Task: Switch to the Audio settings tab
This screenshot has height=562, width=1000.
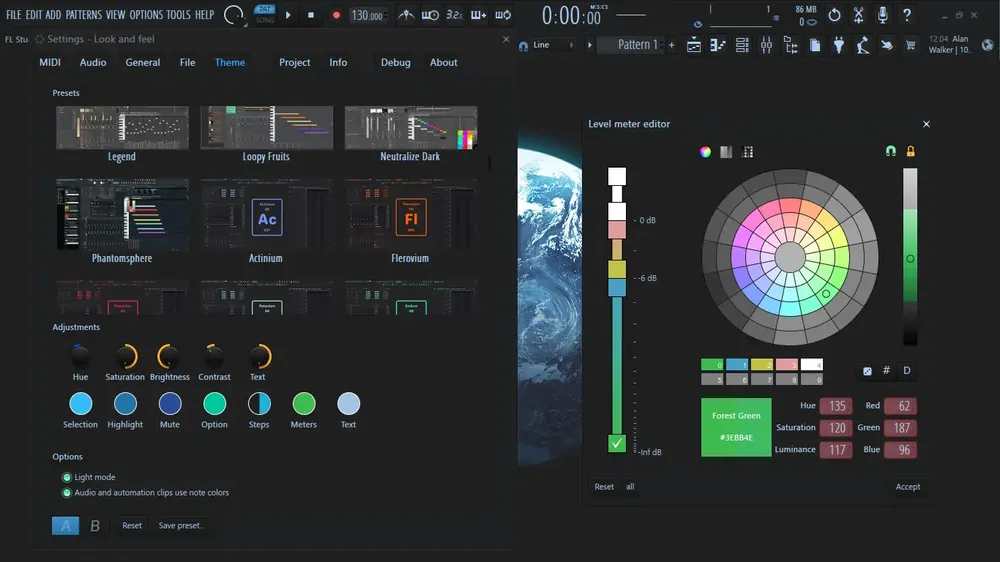Action: 93,63
